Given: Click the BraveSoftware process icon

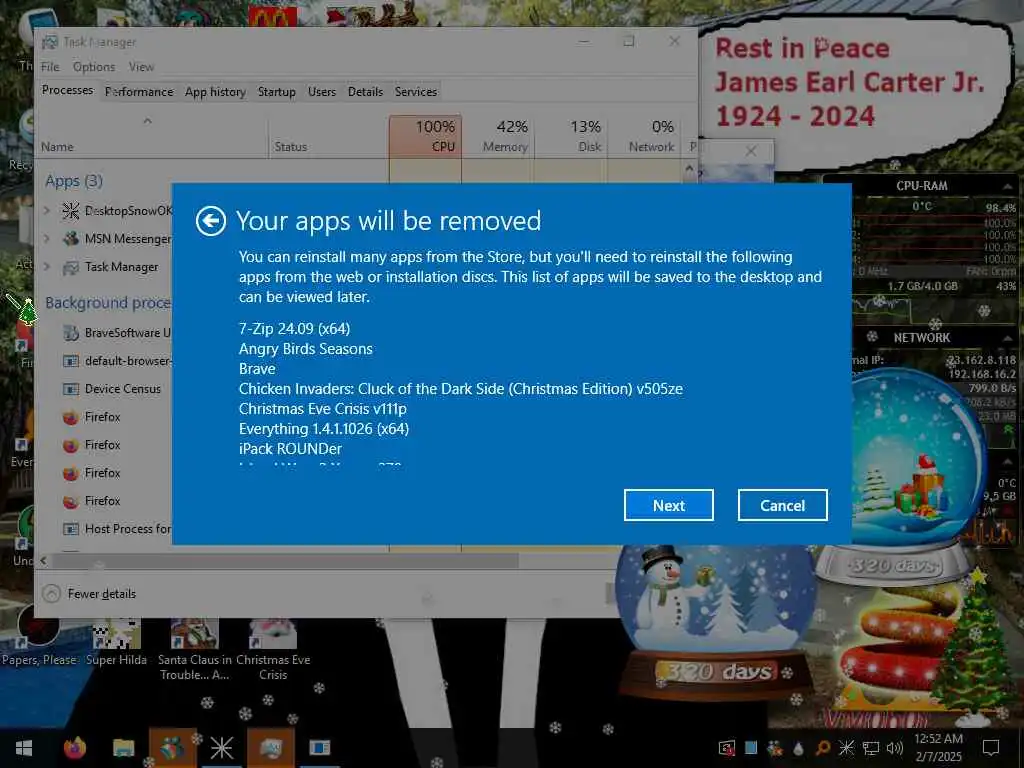Looking at the screenshot, I should click(71, 332).
